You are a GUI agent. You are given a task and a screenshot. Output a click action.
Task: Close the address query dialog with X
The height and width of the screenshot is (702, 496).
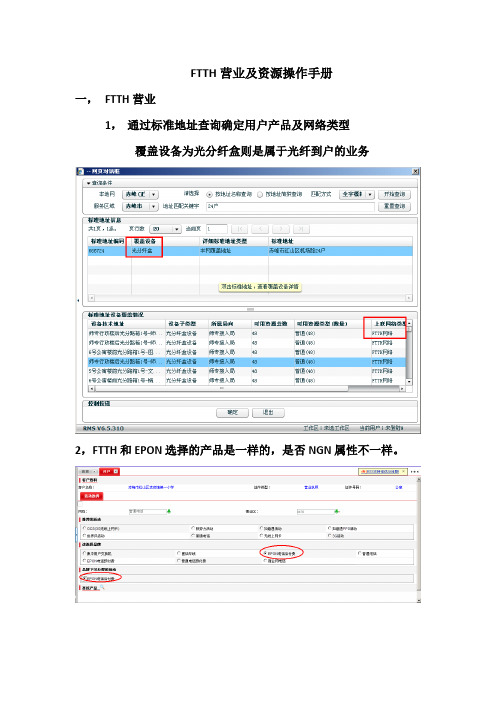tap(415, 171)
